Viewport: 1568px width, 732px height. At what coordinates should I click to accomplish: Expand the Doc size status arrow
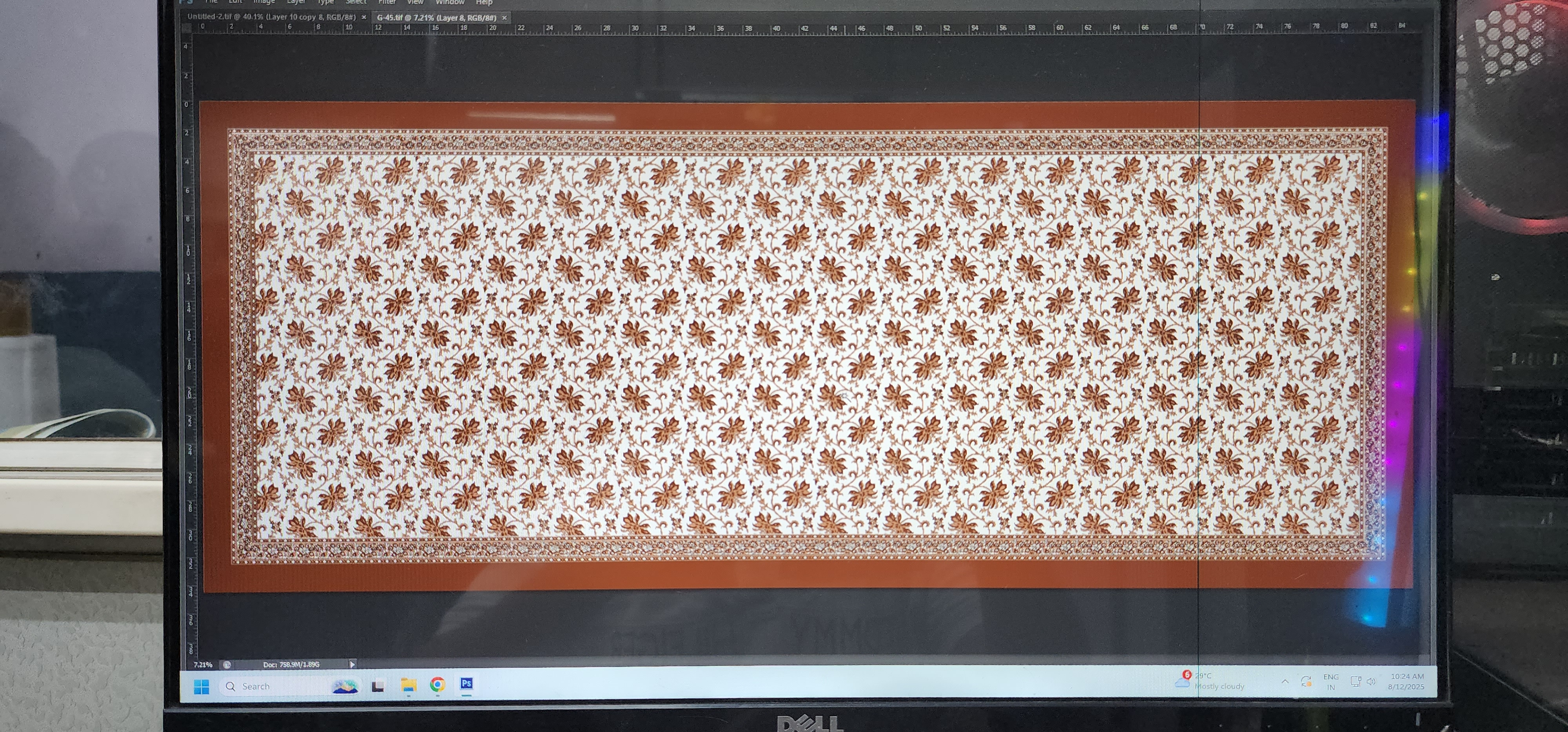click(352, 665)
